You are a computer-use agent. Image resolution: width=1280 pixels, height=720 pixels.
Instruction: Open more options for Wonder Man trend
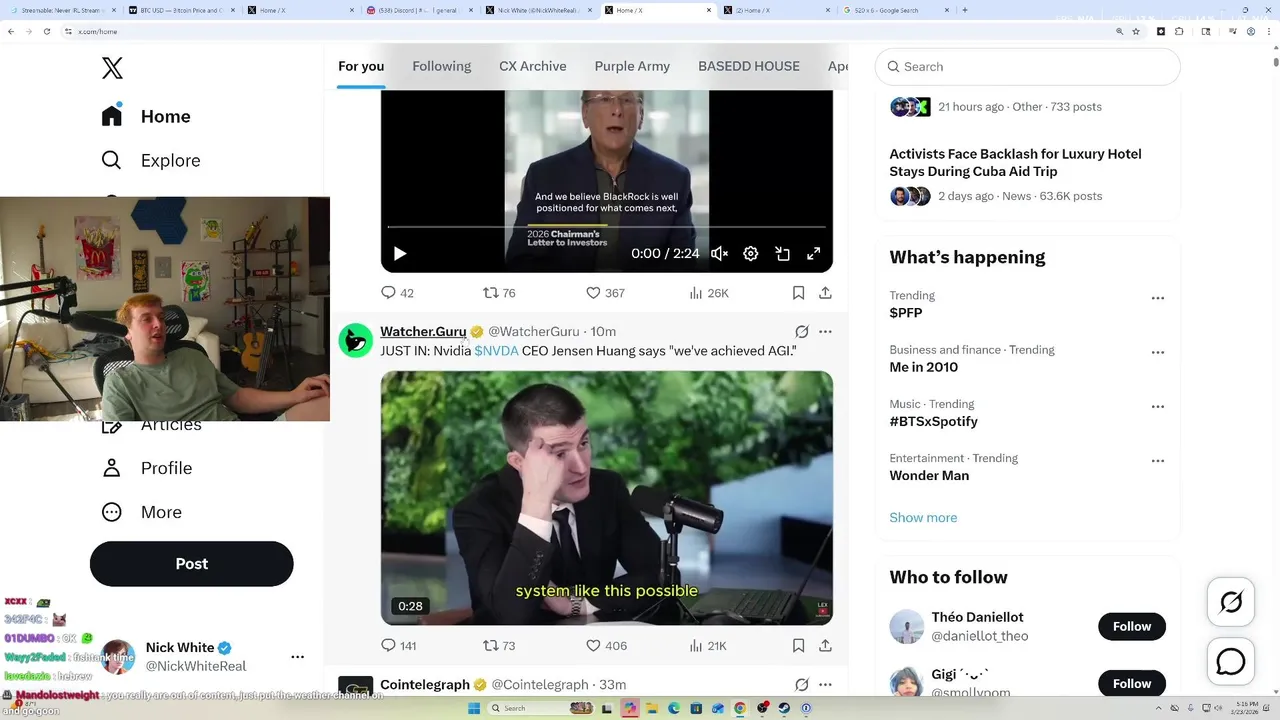tap(1158, 461)
